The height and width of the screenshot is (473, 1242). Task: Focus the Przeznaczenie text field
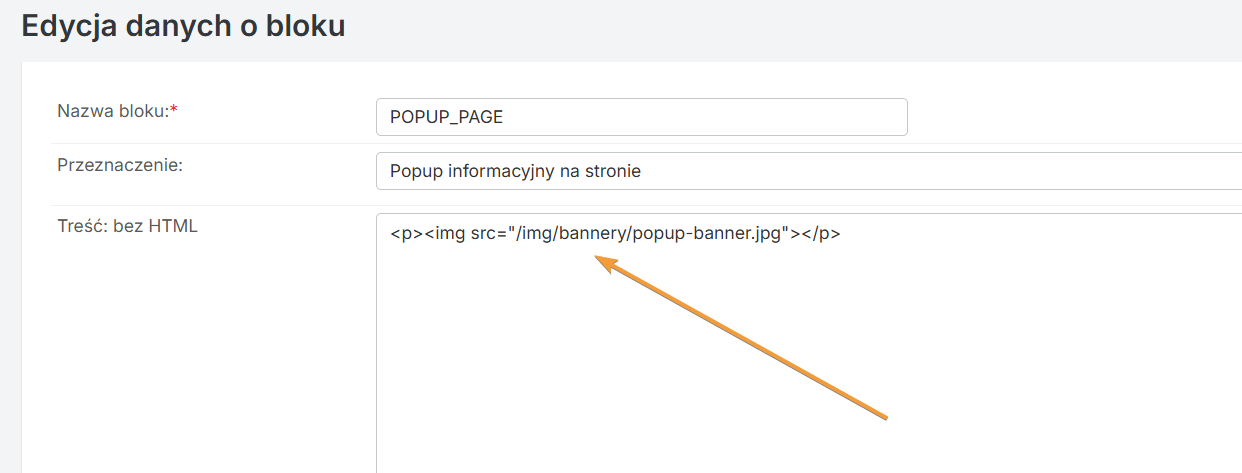809,171
